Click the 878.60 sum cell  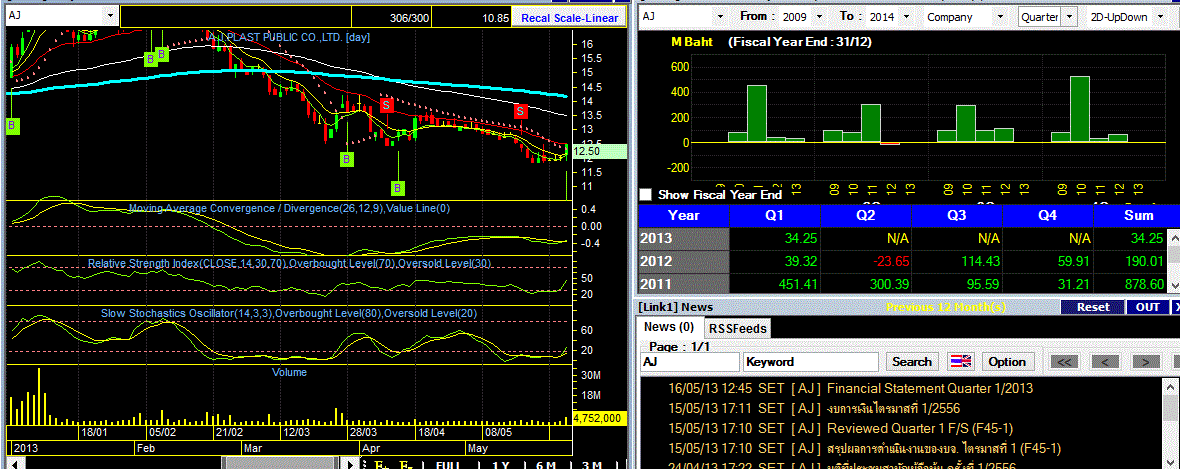[1130, 284]
